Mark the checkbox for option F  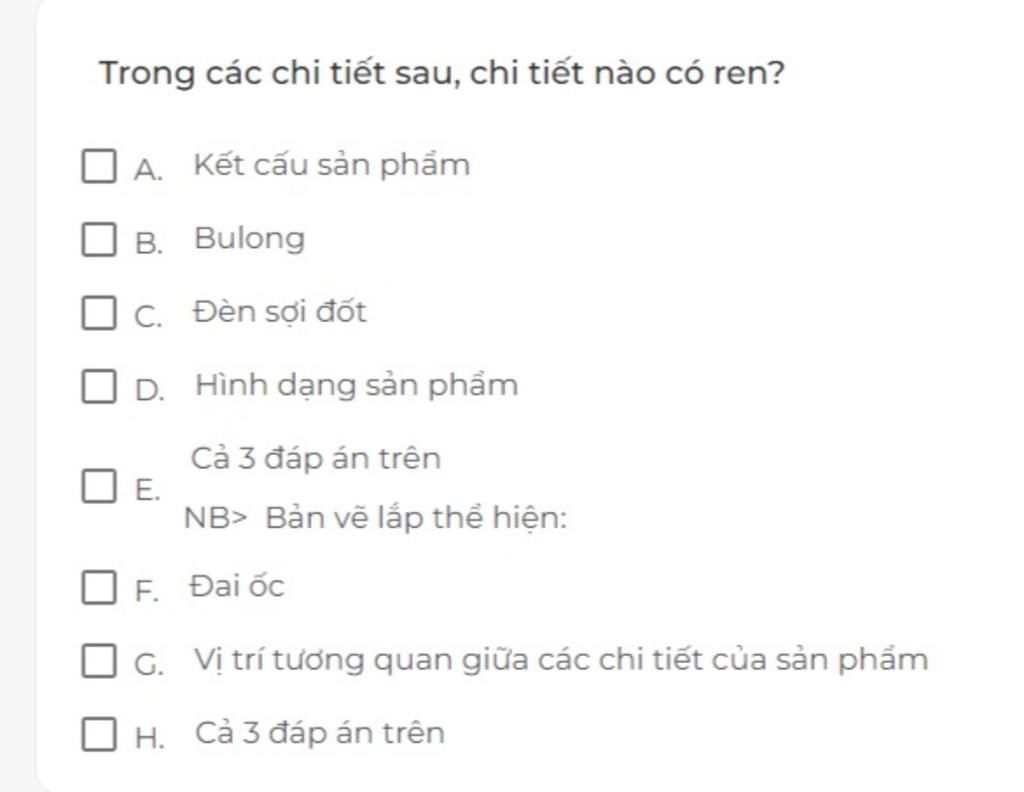click(x=98, y=587)
